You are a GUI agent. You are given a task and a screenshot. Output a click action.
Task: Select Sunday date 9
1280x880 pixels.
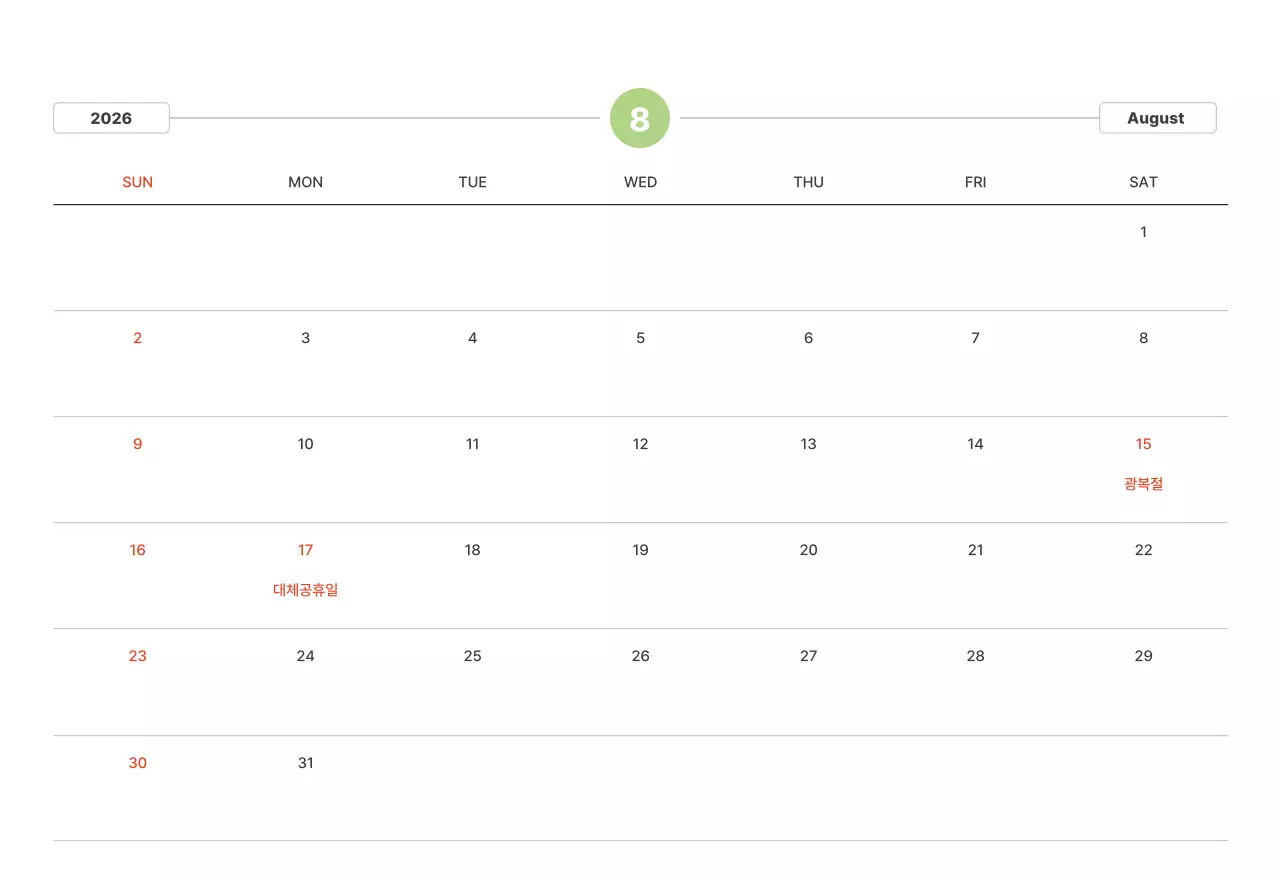pos(138,444)
